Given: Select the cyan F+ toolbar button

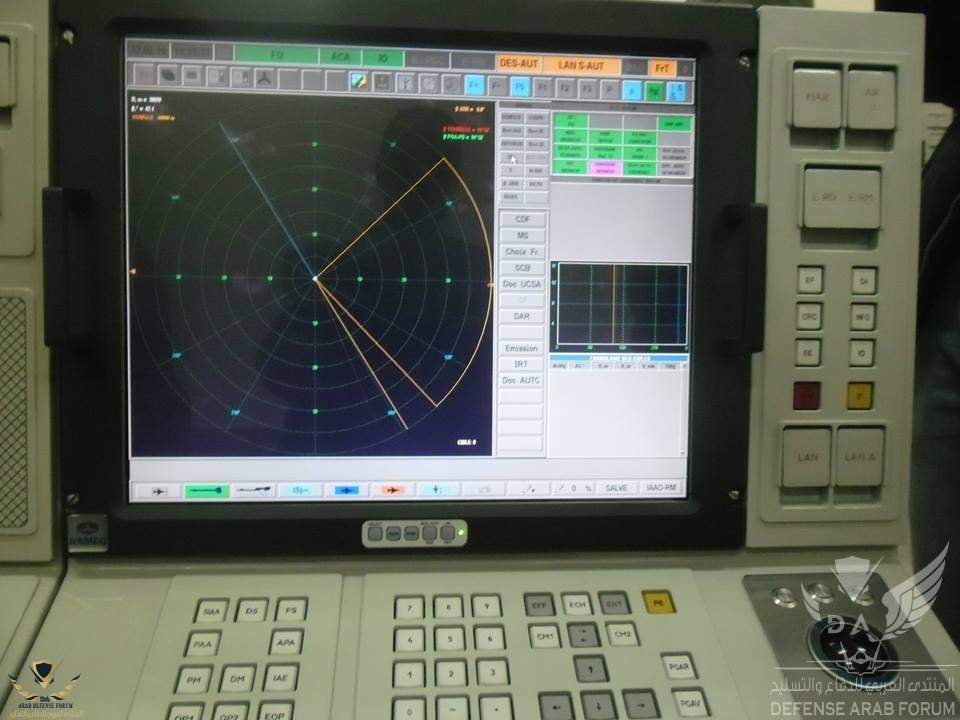Looking at the screenshot, I should [x=473, y=84].
